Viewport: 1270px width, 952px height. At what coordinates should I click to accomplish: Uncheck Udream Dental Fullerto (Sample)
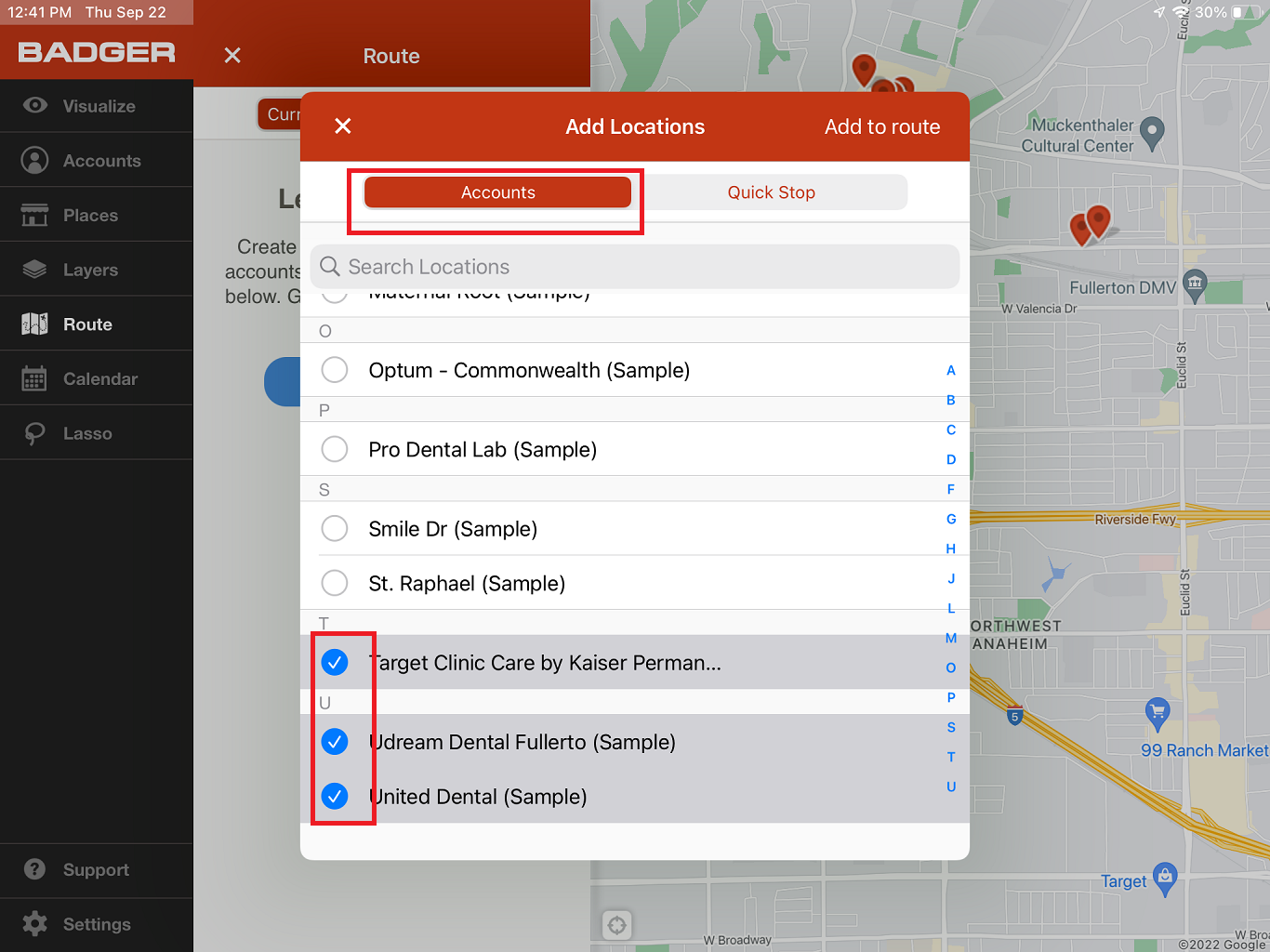[335, 741]
